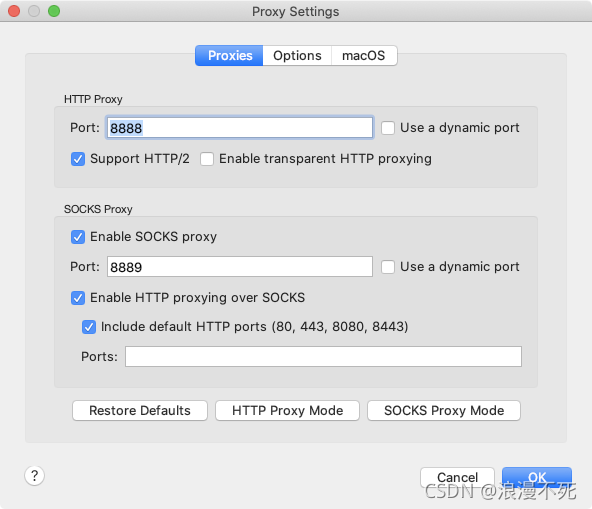
Task: Uncheck Support HTTP/2
Action: point(78,159)
